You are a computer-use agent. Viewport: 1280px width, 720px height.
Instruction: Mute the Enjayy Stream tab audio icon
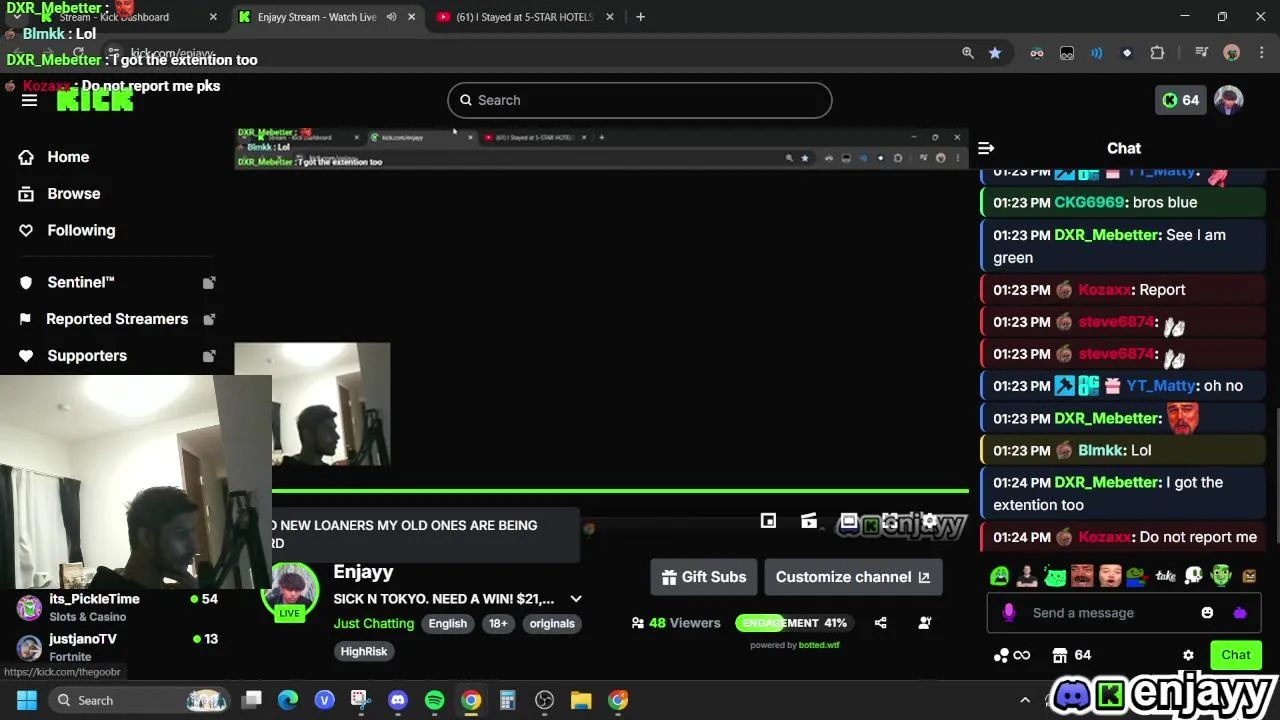click(x=391, y=17)
